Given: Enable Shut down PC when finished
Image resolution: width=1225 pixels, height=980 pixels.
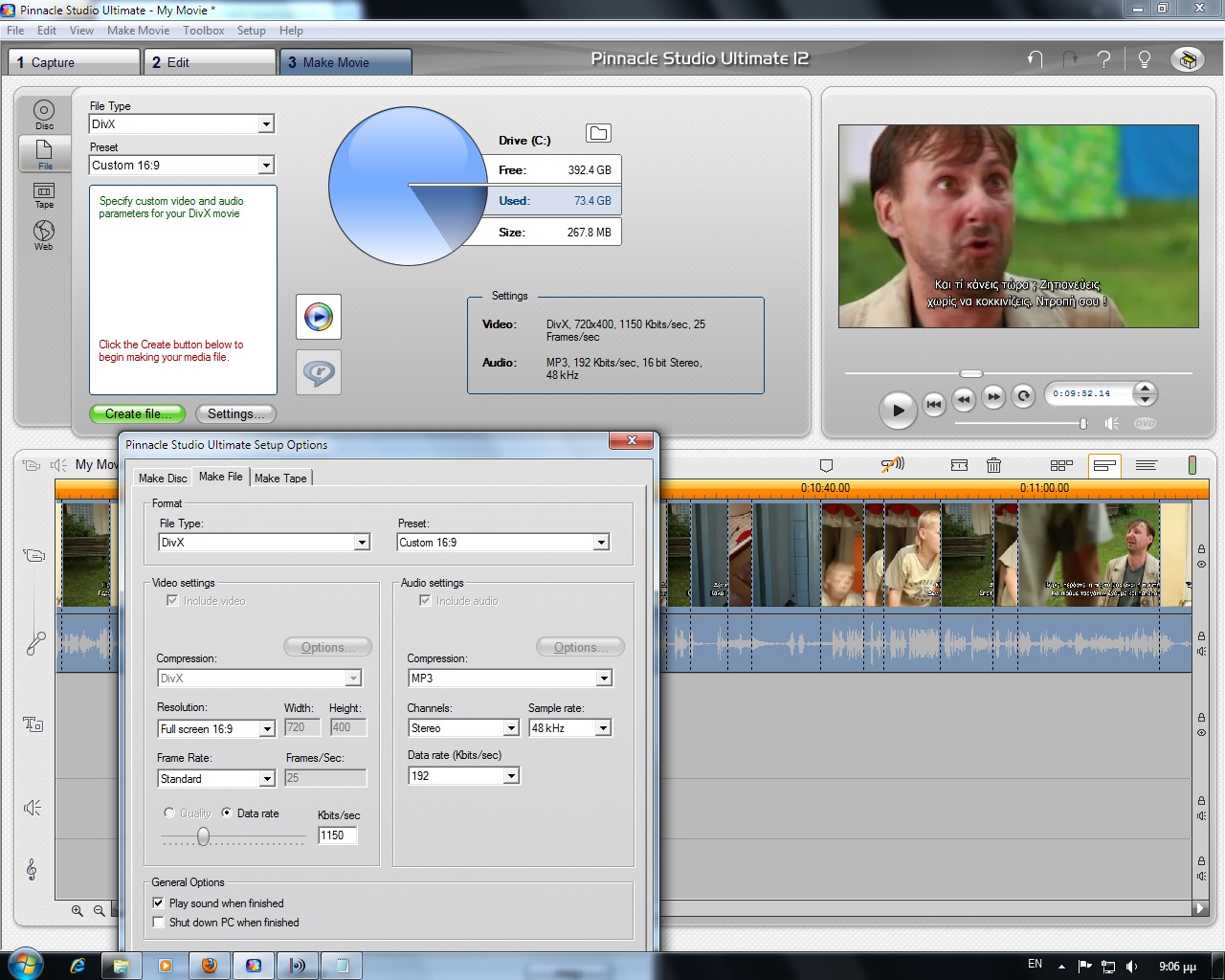Looking at the screenshot, I should point(159,922).
